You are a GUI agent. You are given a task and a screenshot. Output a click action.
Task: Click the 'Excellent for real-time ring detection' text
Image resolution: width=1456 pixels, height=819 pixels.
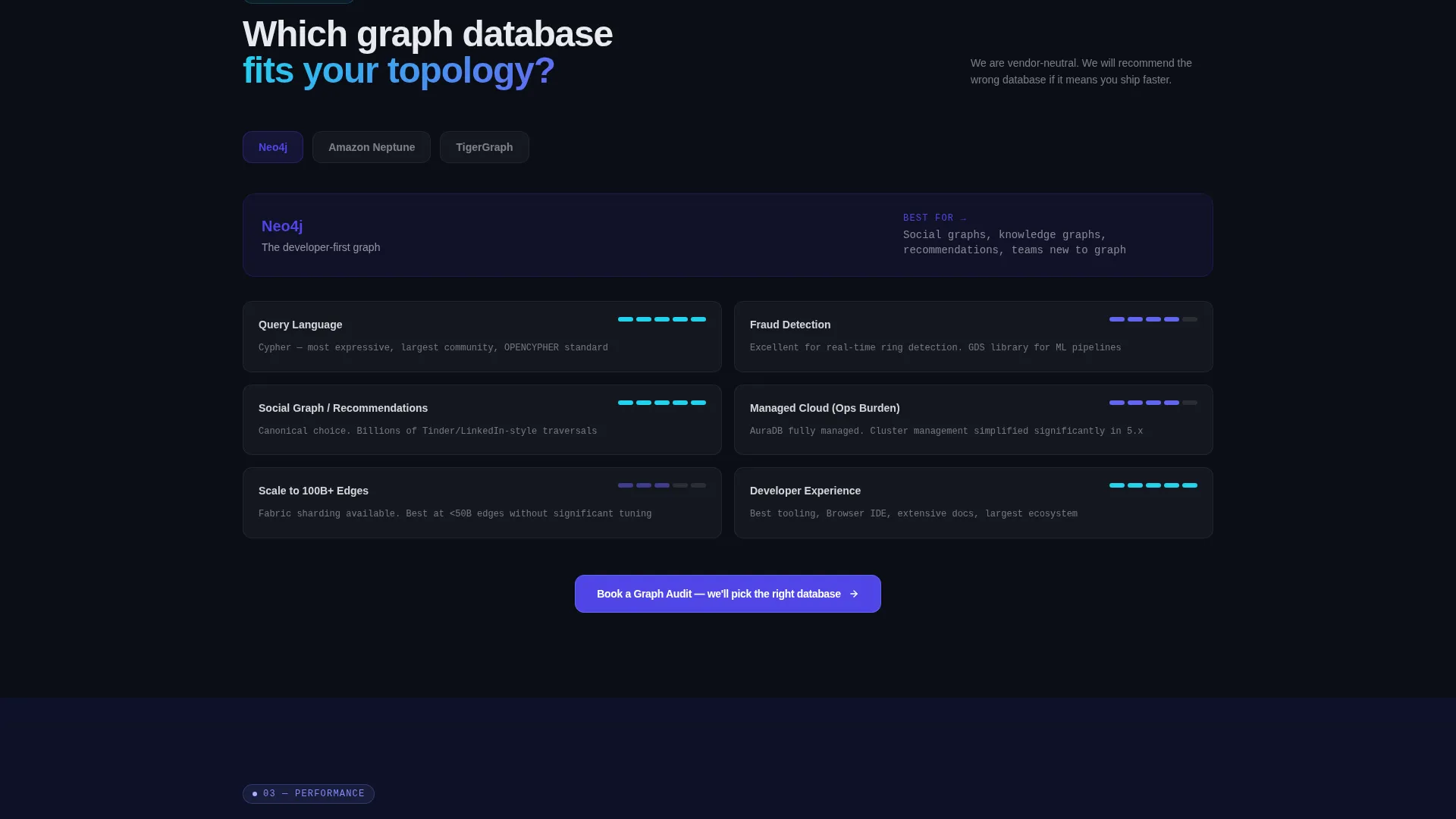[x=936, y=348]
